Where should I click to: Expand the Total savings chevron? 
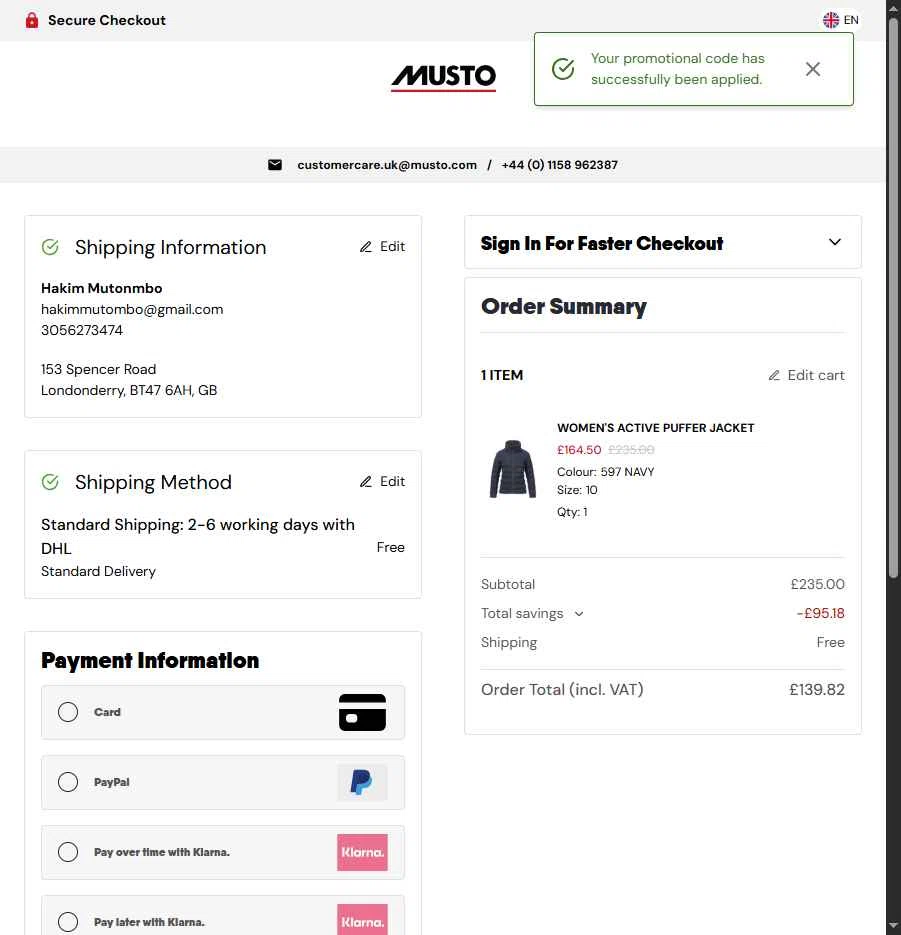pyautogui.click(x=578, y=614)
